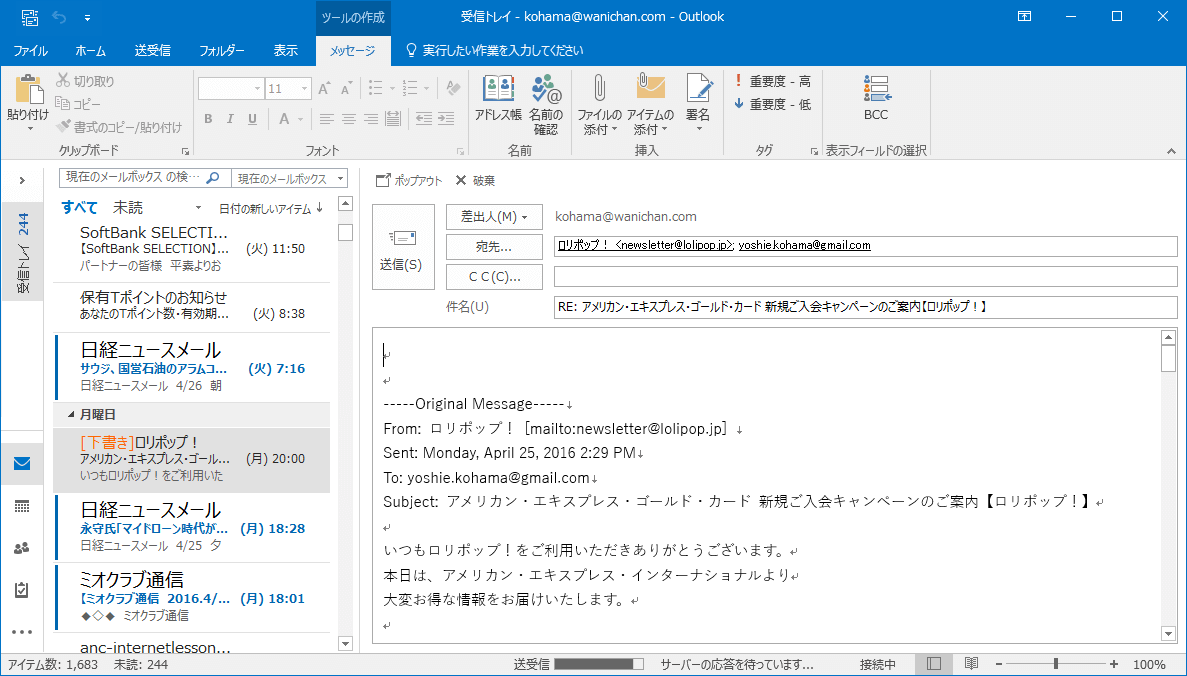Open the bullets list dropdown arrow
The width and height of the screenshot is (1187, 676).
click(x=391, y=89)
